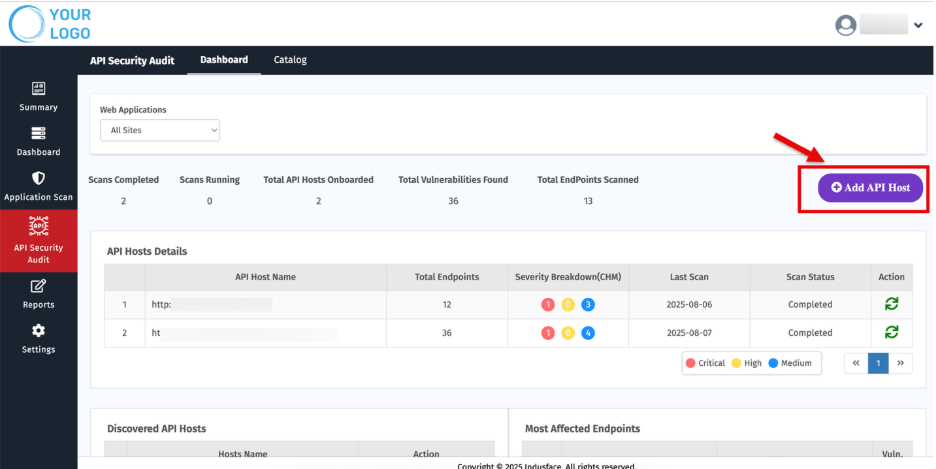Open the Summary sidebar icon
Viewport: 936px width, 469px height.
coord(38,88)
